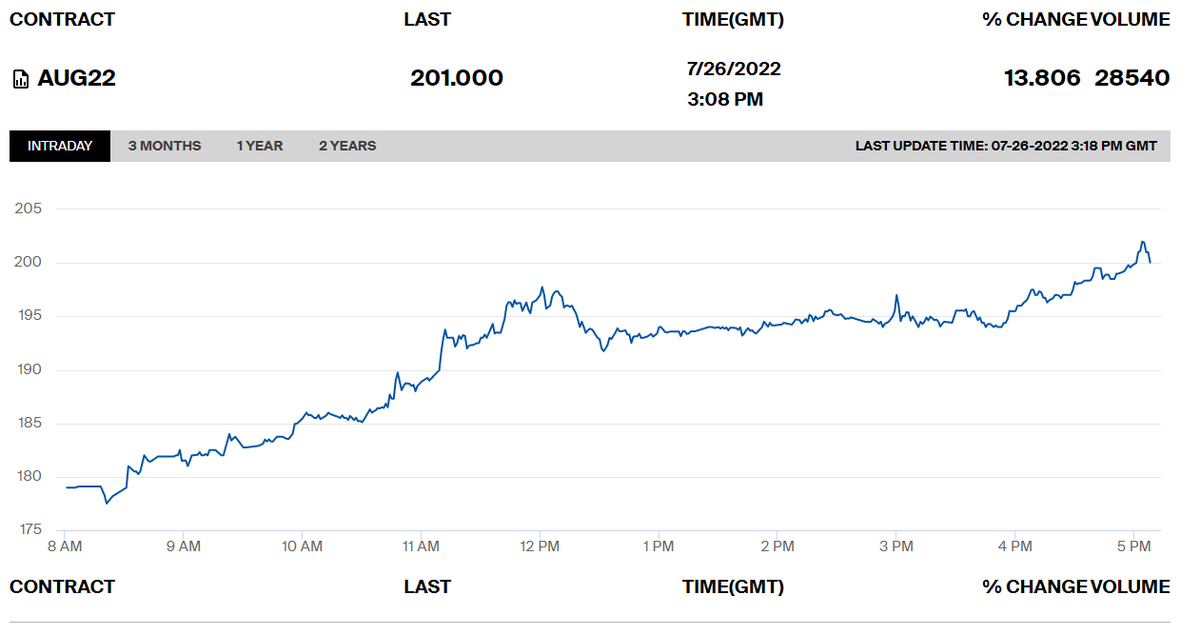Click the 4 PM axis label
This screenshot has width=1200, height=635.
pos(1014,547)
